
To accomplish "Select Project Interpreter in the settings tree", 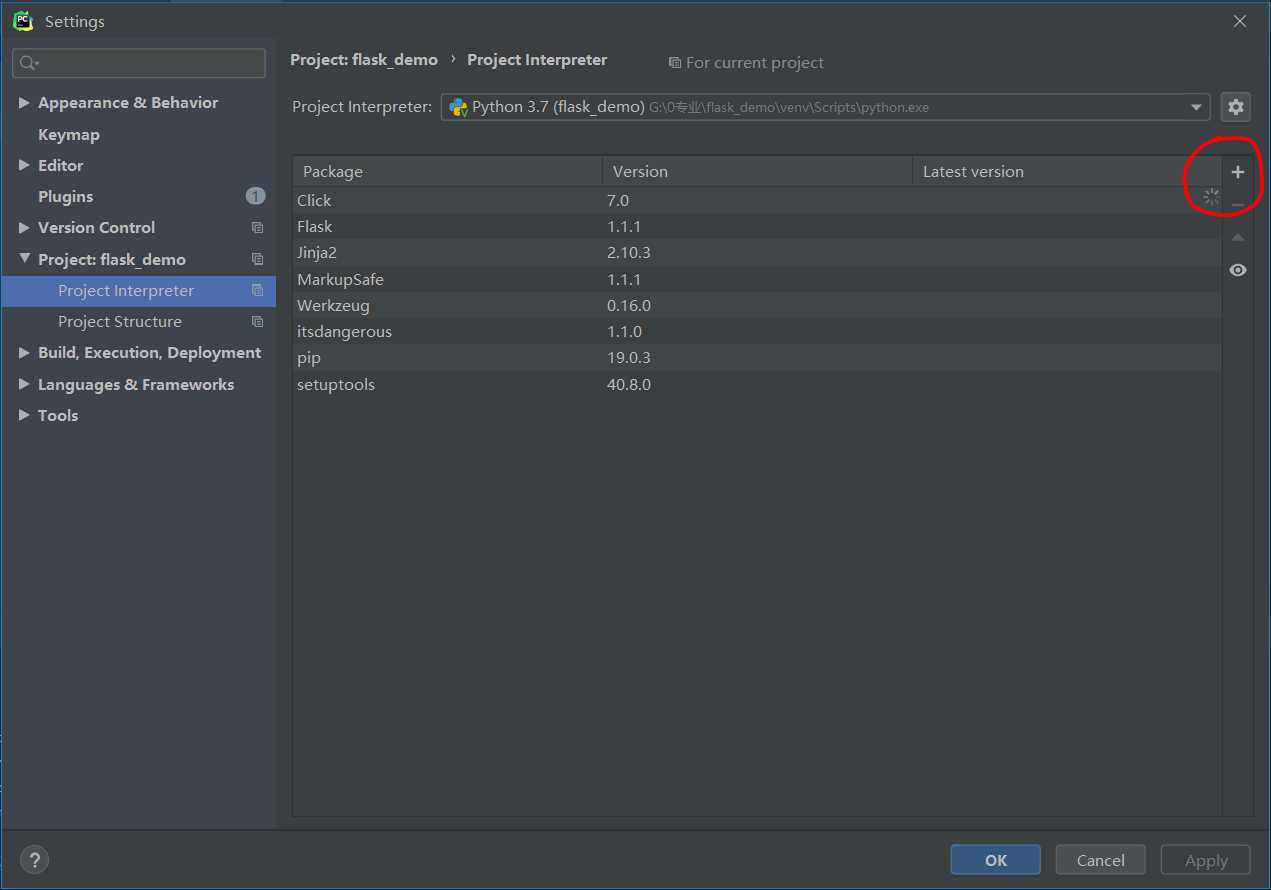I will 138,291.
